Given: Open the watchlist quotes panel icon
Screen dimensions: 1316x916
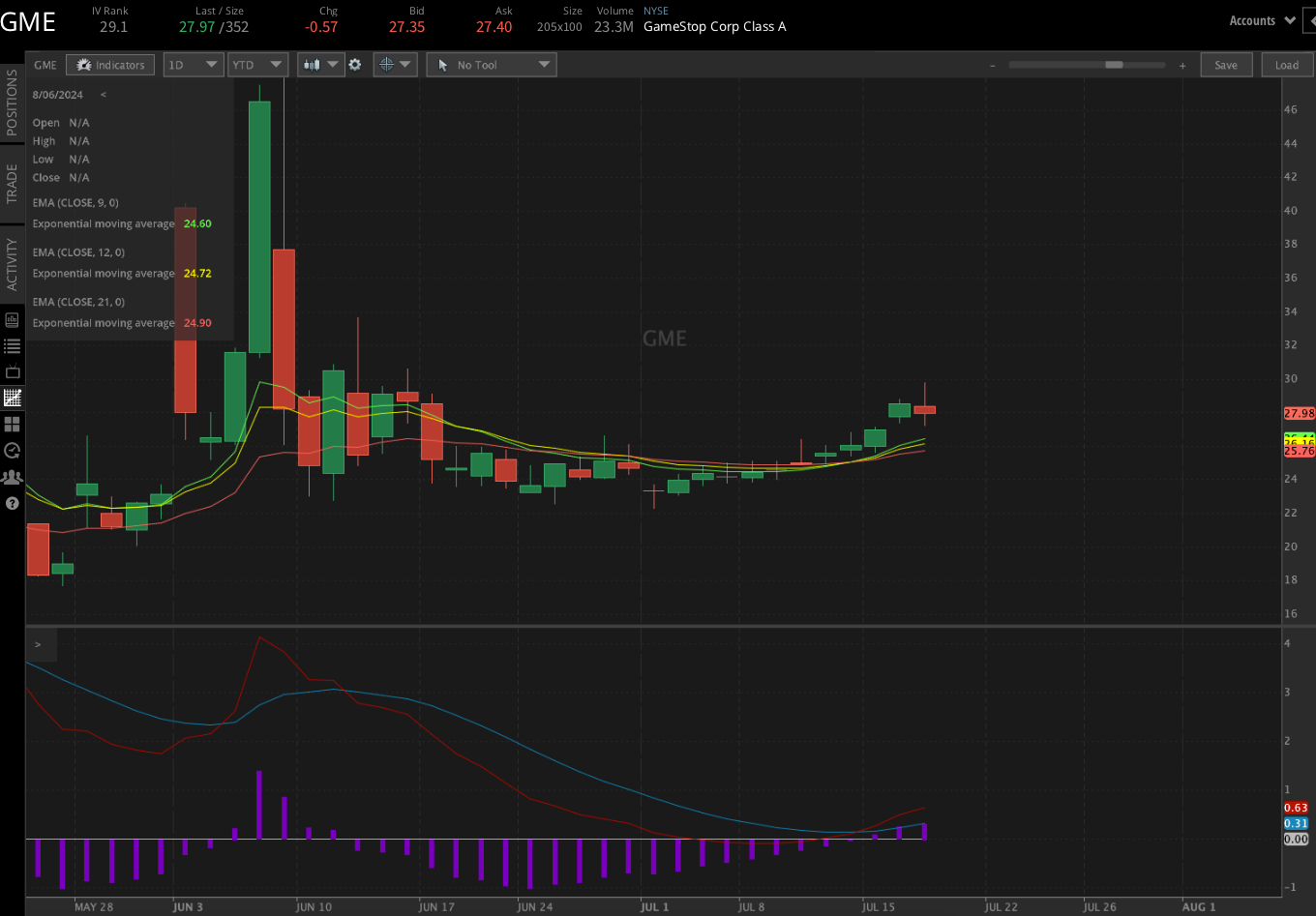Looking at the screenshot, I should pyautogui.click(x=13, y=320).
